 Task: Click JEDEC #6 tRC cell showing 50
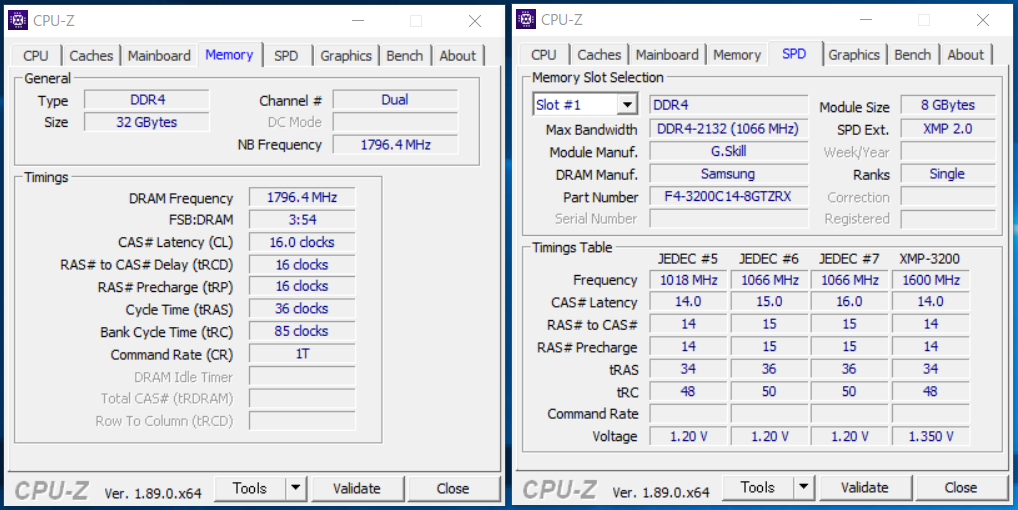(x=769, y=391)
